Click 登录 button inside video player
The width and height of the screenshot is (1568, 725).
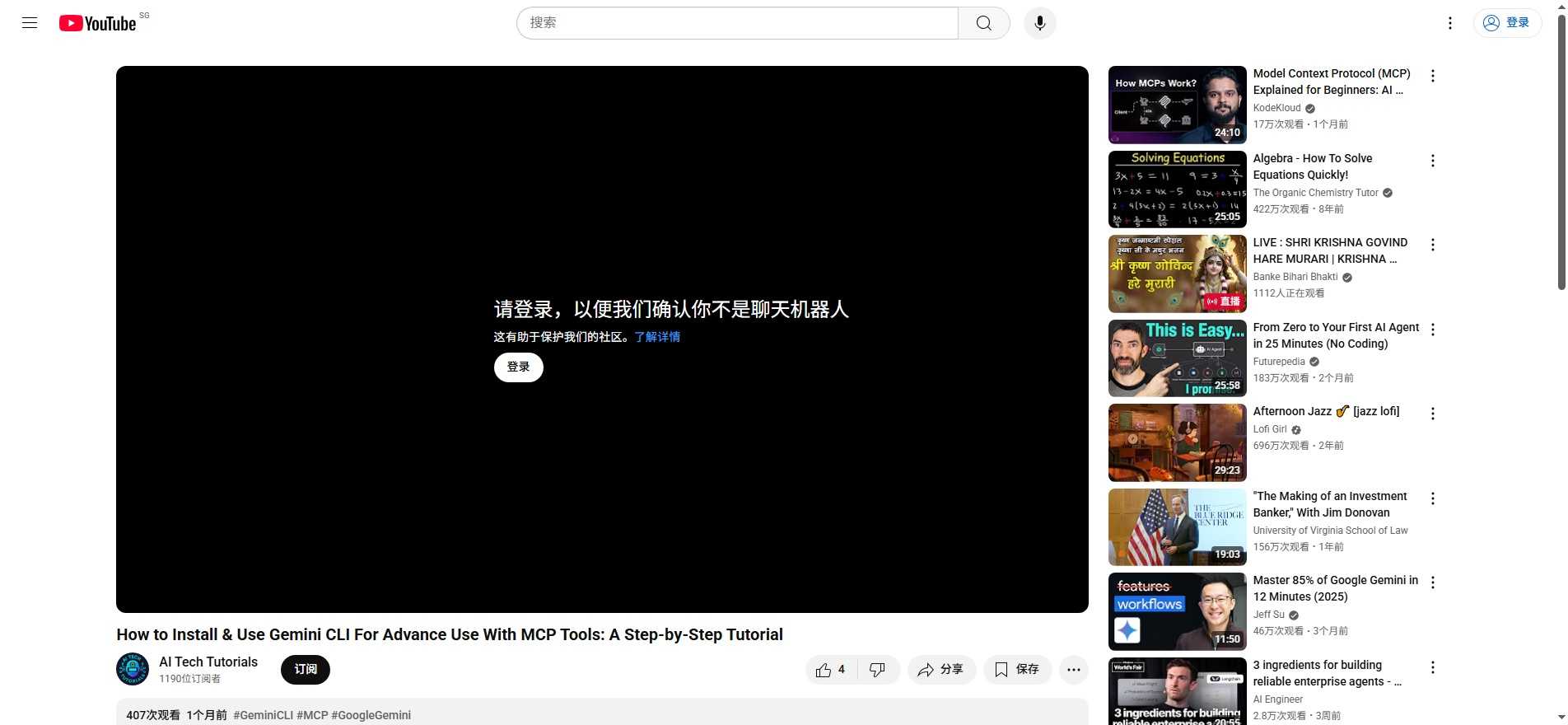(519, 367)
